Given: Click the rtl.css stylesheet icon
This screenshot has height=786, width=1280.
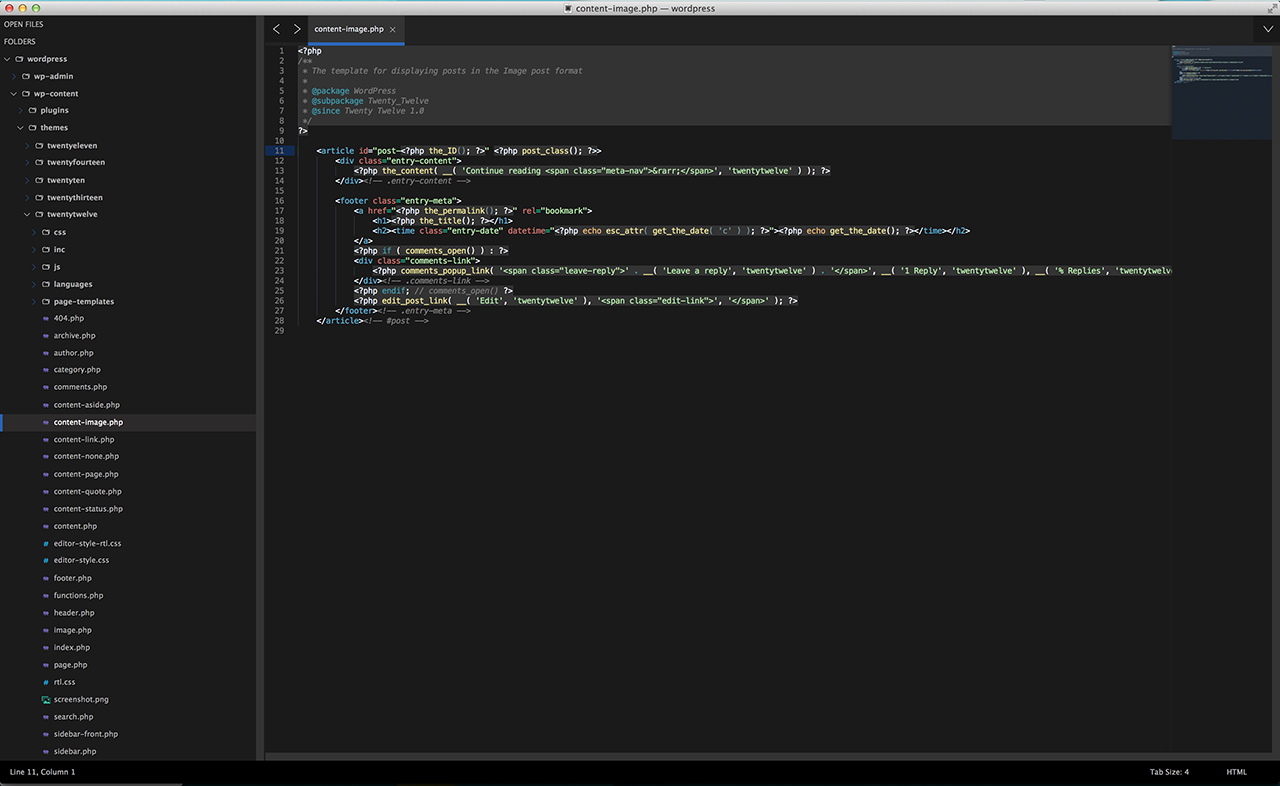Looking at the screenshot, I should coord(45,681).
